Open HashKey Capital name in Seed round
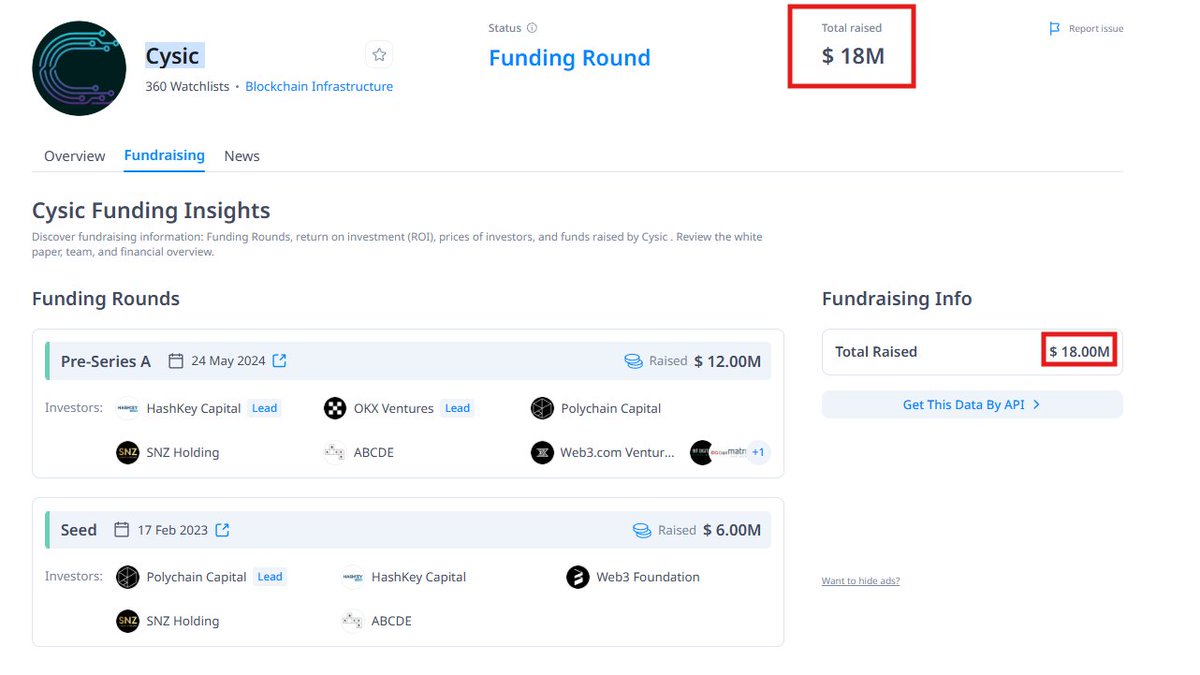1200x675 pixels. [419, 577]
